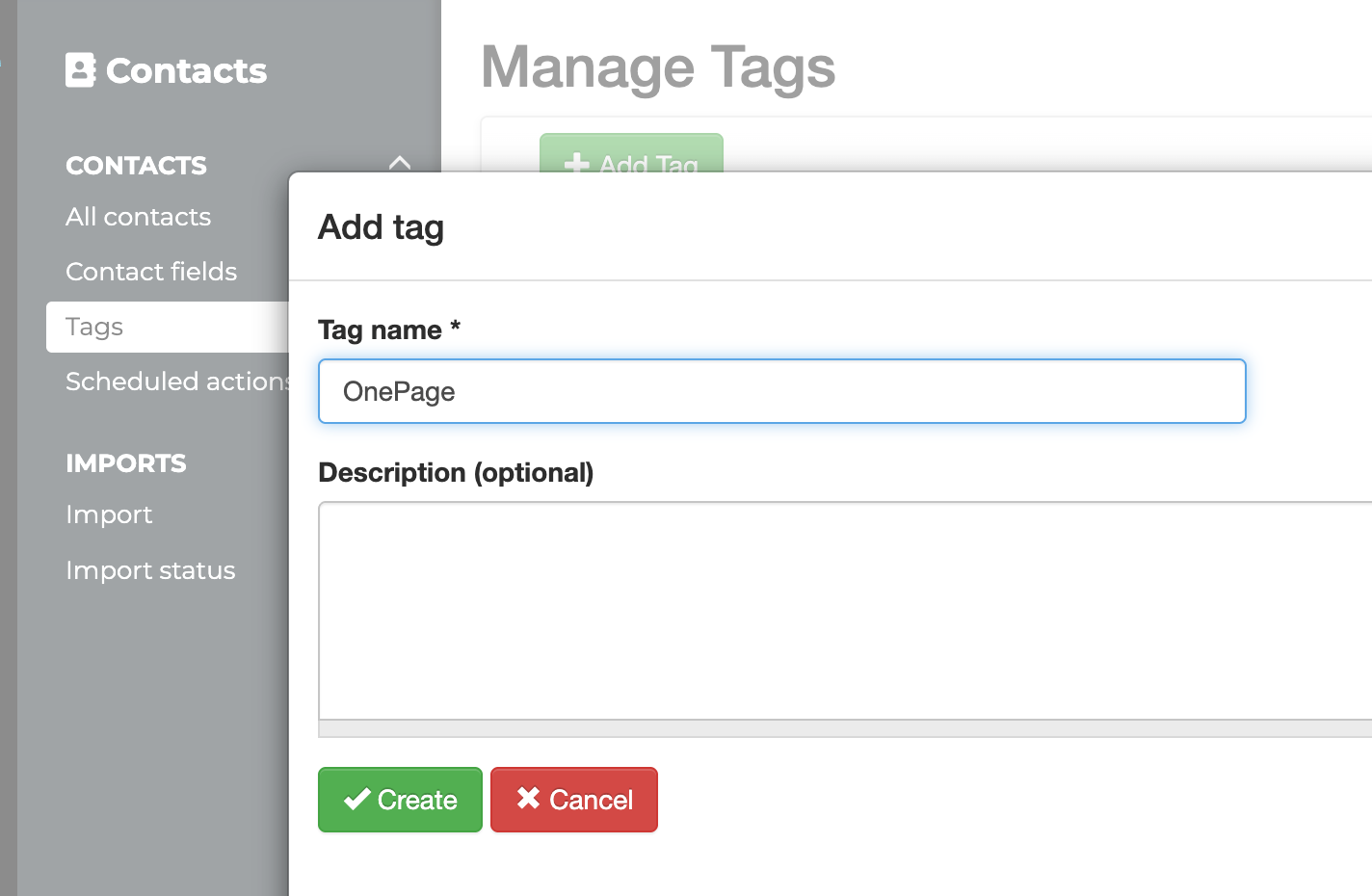
Task: View Import status
Action: point(150,570)
